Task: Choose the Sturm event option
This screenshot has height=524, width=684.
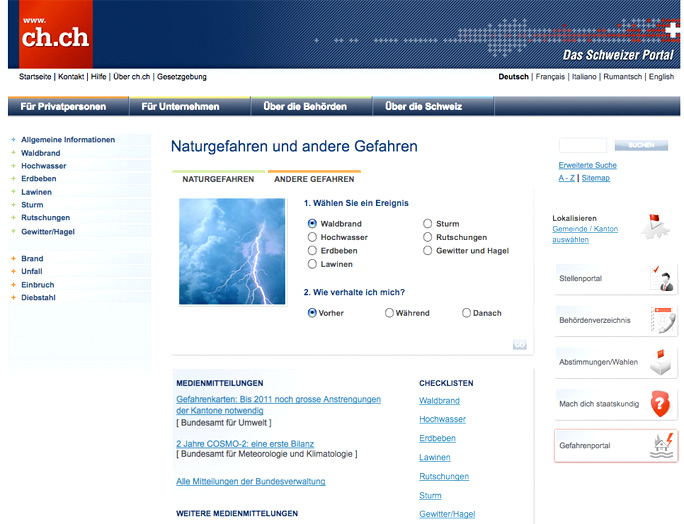Action: [x=428, y=224]
